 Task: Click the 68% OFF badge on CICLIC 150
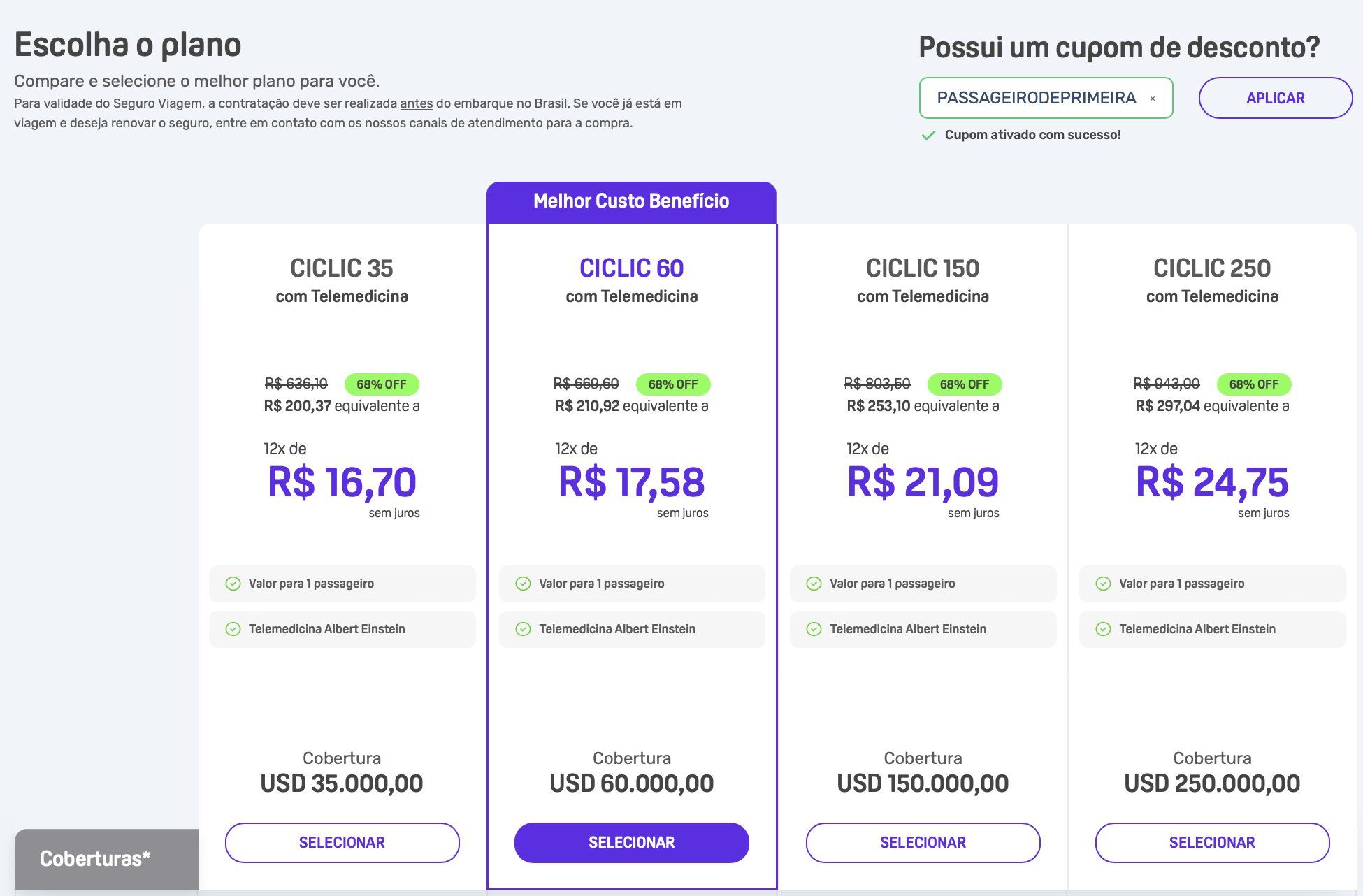click(x=965, y=384)
